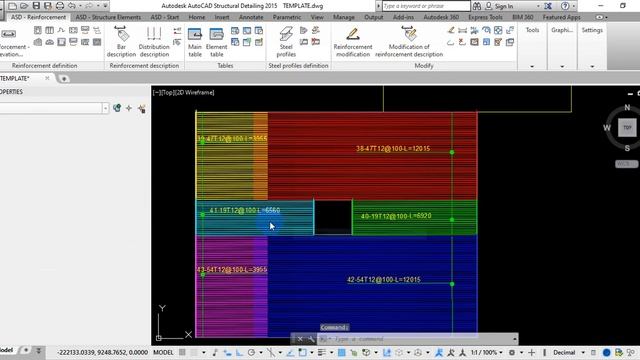Image resolution: width=640 pixels, height=360 pixels.
Task: Click the new drawing tab plus button
Action: [x=64, y=78]
